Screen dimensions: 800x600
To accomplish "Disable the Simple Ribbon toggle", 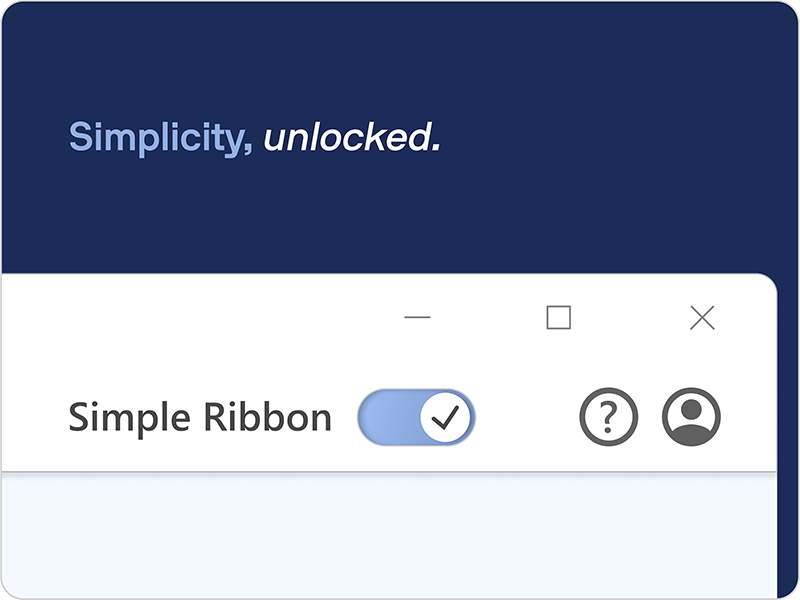I will pos(415,417).
